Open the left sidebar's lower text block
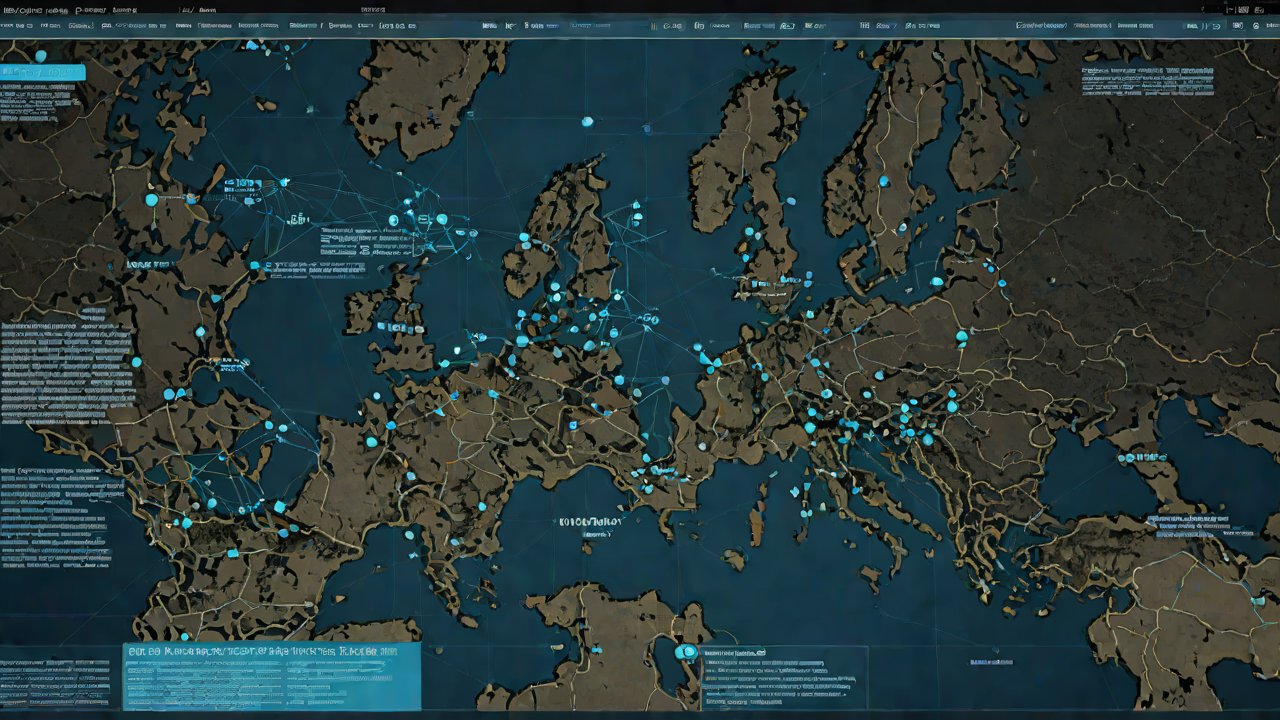 (60, 515)
